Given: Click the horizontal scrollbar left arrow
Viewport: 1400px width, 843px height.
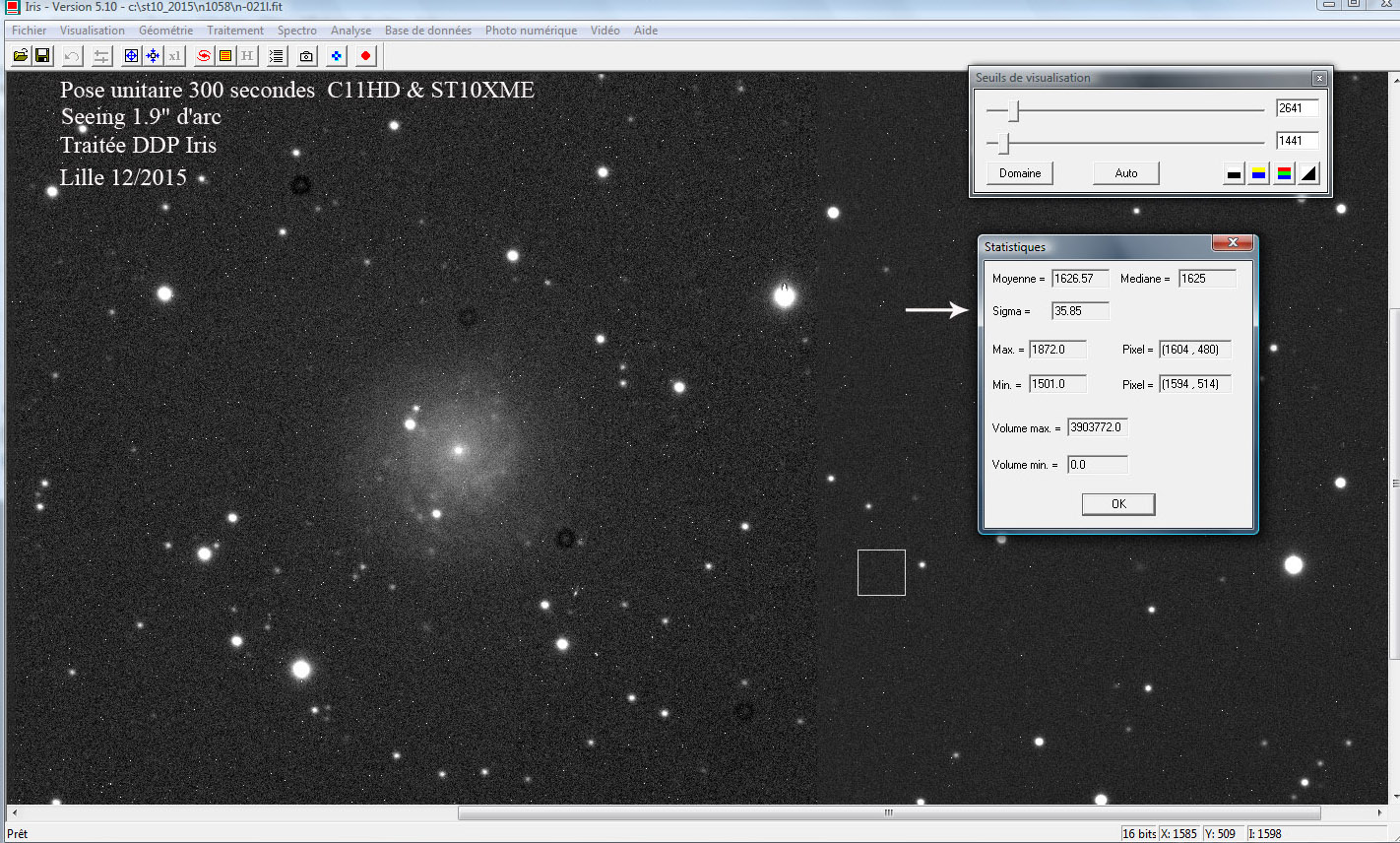Looking at the screenshot, I should [x=14, y=812].
